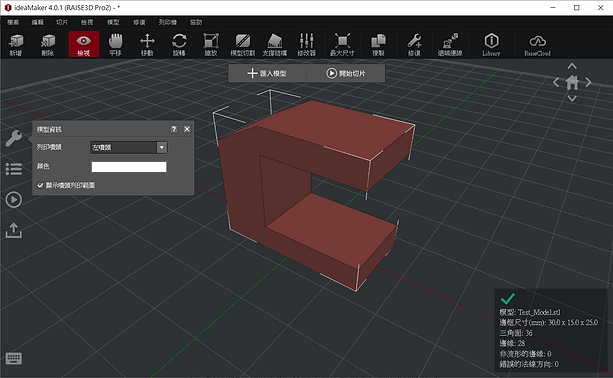Open the File (檔案) menu
The image size is (613, 378).
13,22
